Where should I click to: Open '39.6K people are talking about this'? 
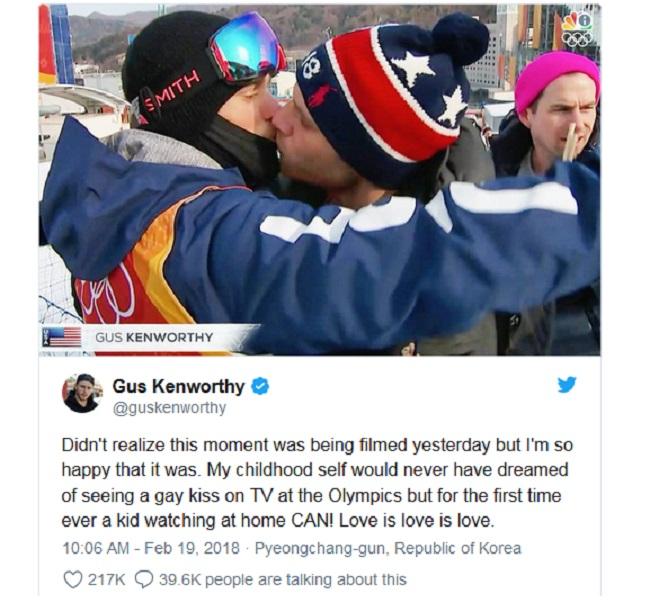[283, 579]
